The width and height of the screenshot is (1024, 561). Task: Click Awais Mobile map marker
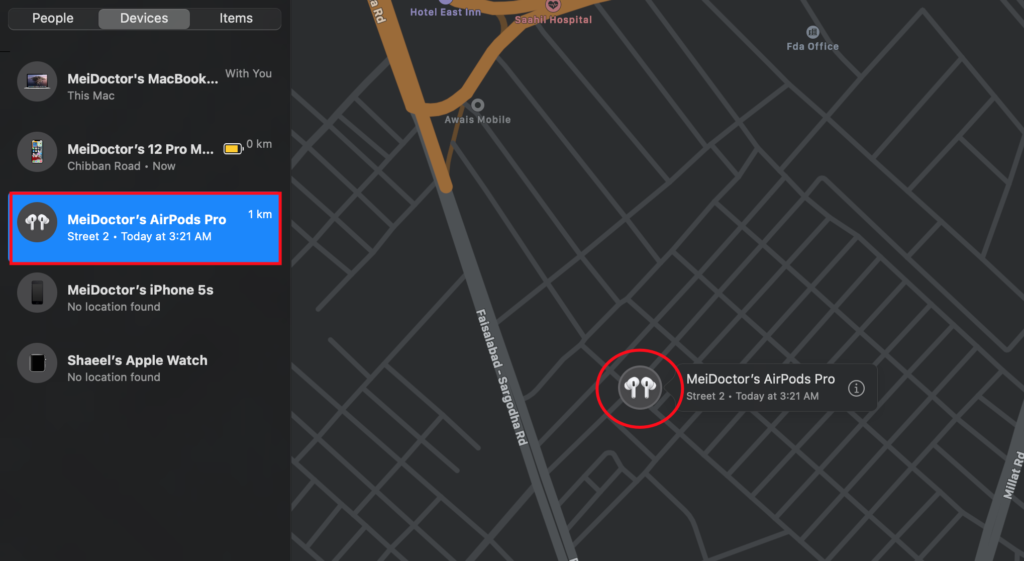point(478,105)
